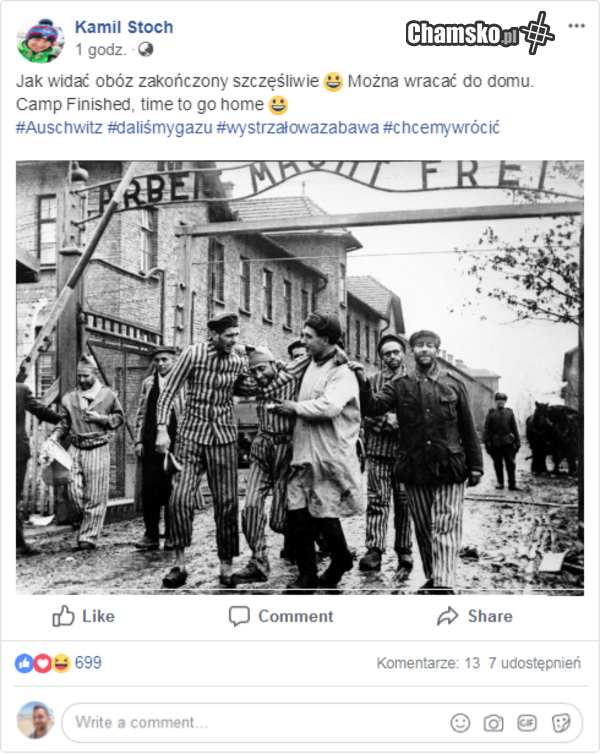Click the laughing Haha reaction icon
This screenshot has height=754, width=600.
tap(61, 663)
